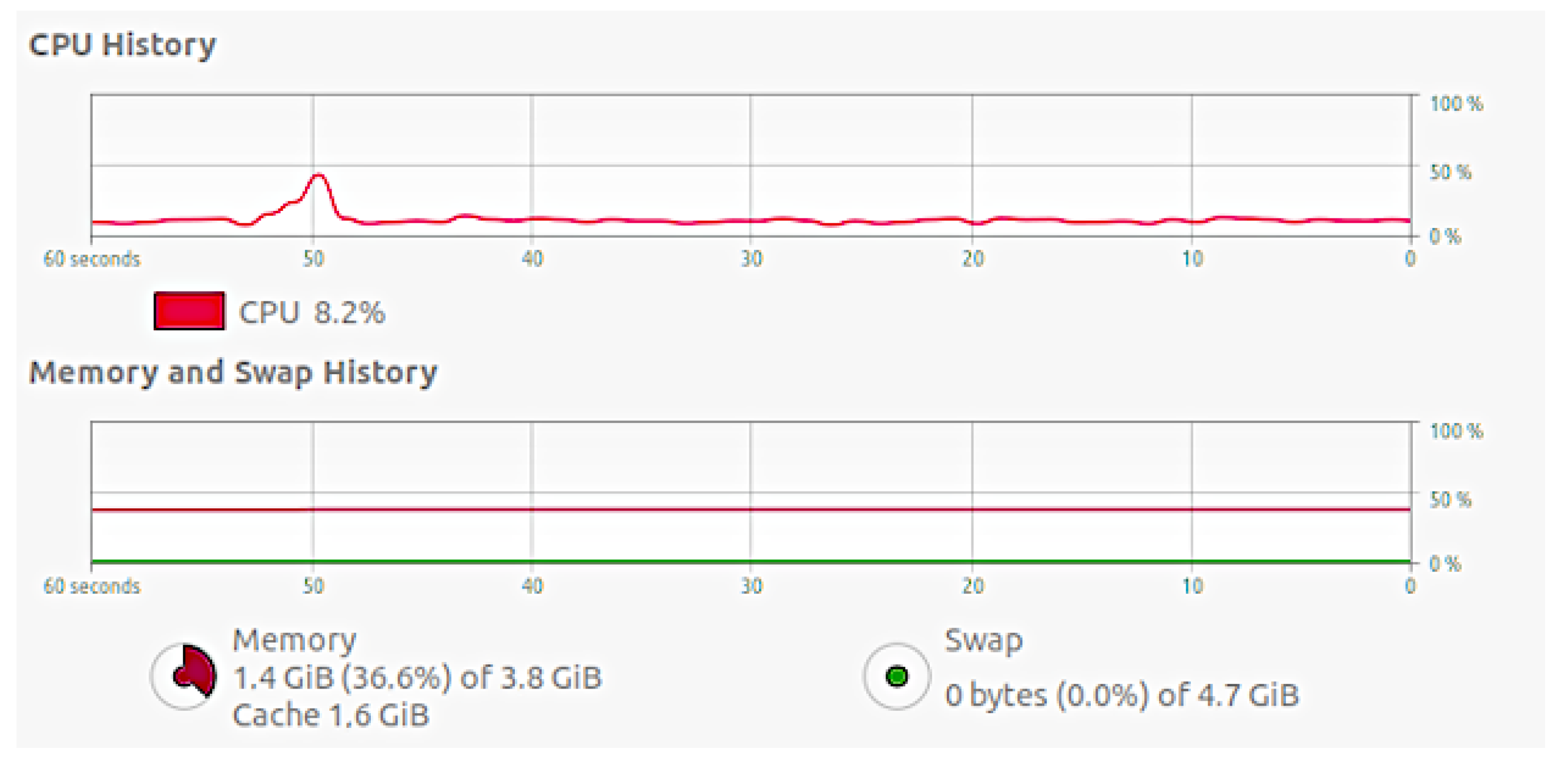
Task: Click the CPU History heading
Action: pos(122,45)
